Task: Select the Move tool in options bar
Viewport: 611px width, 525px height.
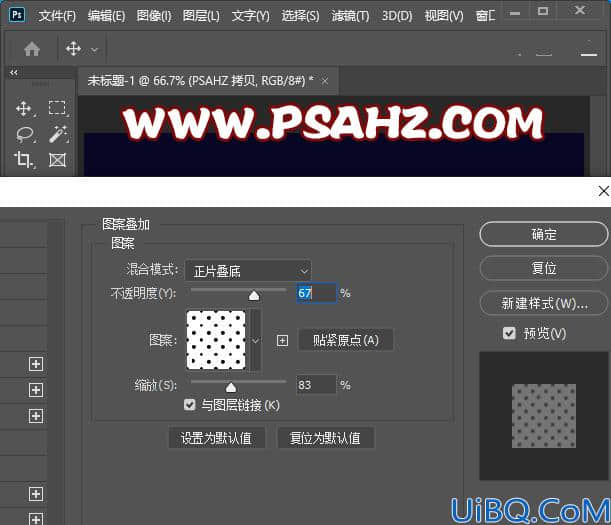Action: pyautogui.click(x=73, y=49)
